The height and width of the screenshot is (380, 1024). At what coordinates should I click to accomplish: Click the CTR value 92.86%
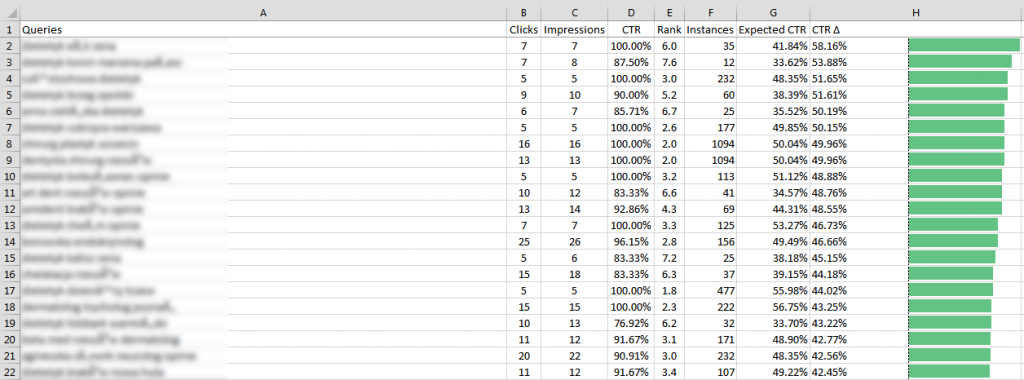click(633, 209)
